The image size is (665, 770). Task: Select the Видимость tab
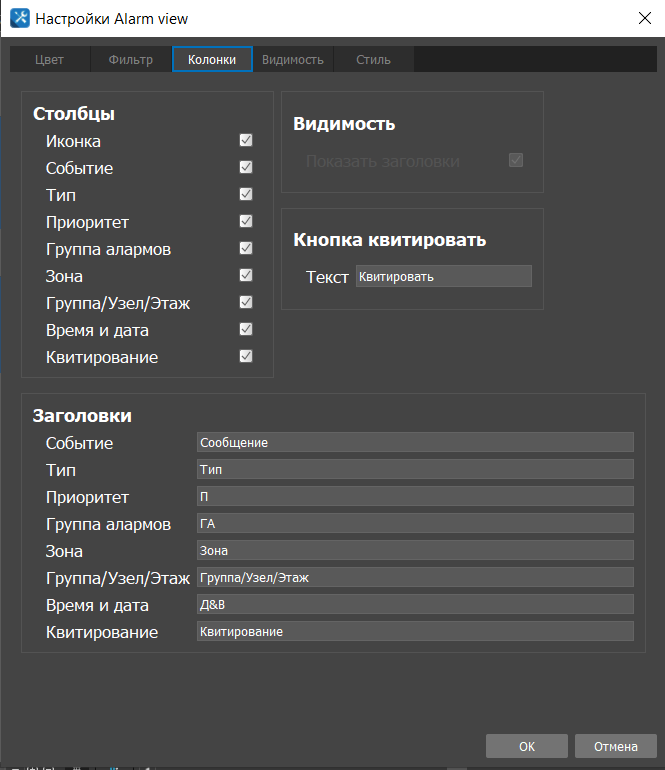click(x=293, y=60)
